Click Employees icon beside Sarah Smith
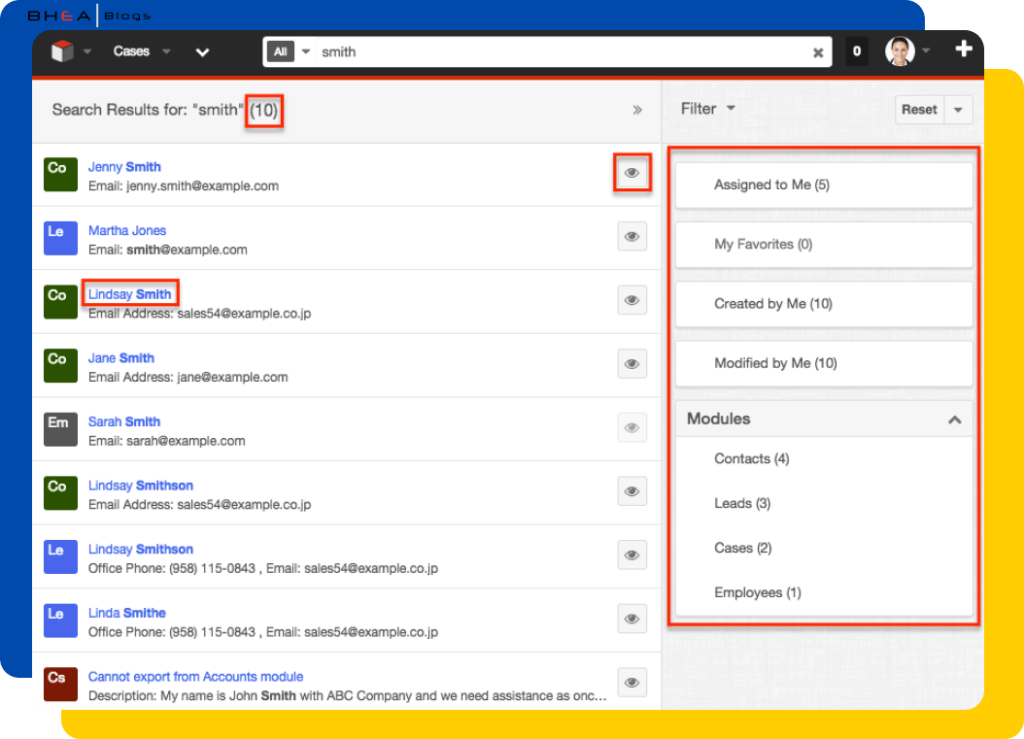Image resolution: width=1024 pixels, height=739 pixels. 60,429
